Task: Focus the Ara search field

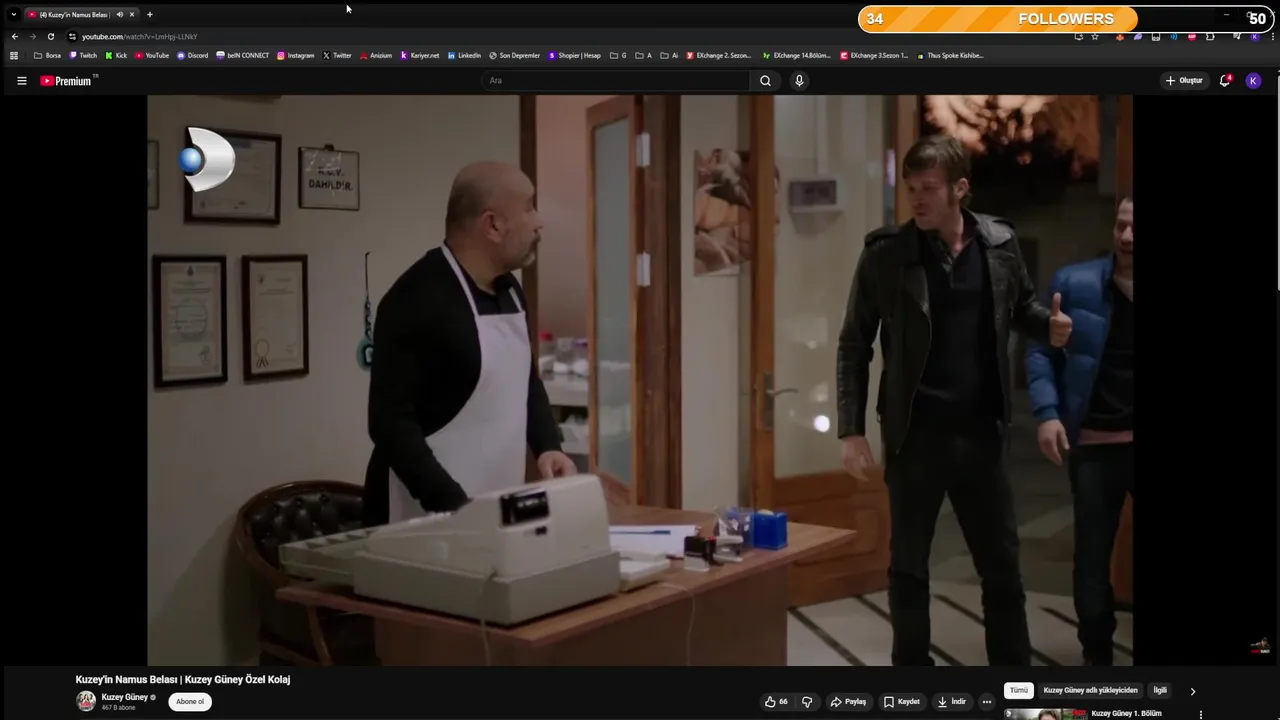Action: point(615,81)
